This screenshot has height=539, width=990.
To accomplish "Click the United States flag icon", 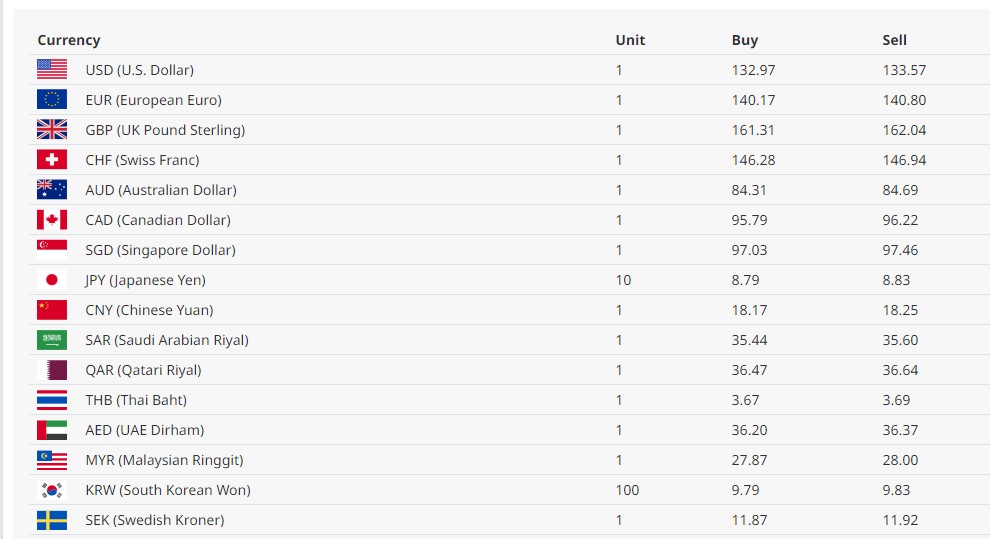I will 52,70.
